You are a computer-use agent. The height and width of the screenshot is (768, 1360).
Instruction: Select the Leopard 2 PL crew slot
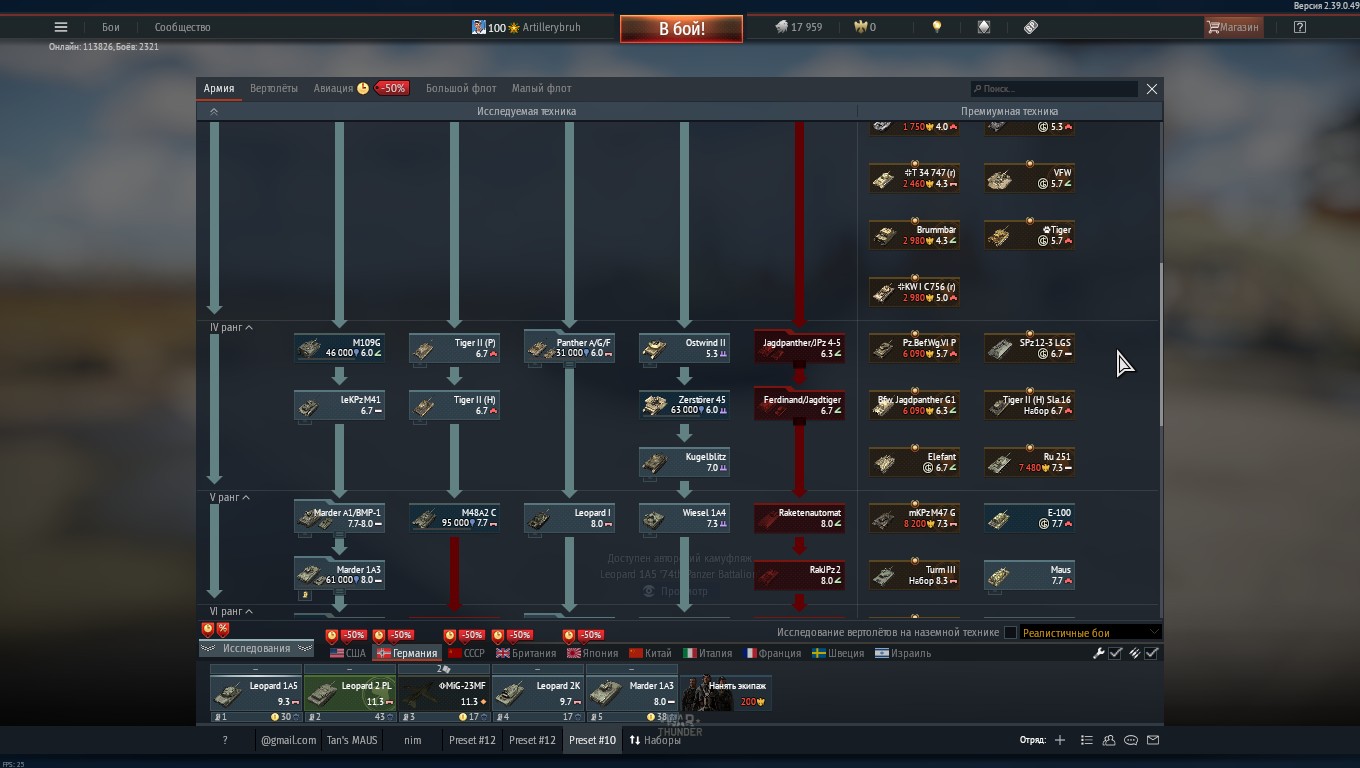coord(350,693)
